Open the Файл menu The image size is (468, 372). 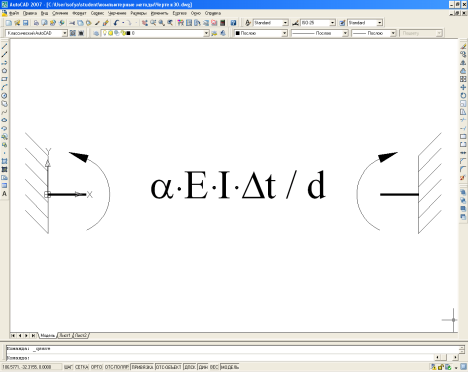14,13
